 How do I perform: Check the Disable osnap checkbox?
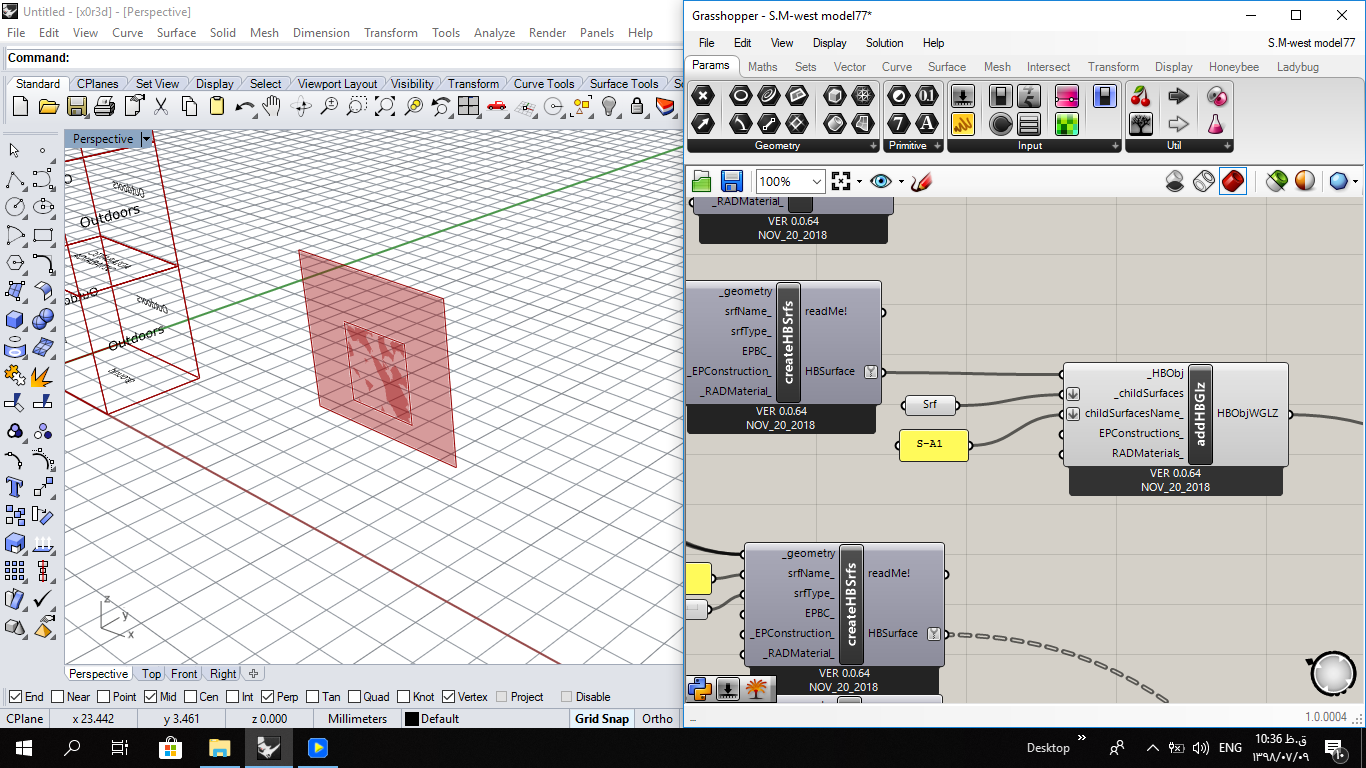click(x=567, y=697)
